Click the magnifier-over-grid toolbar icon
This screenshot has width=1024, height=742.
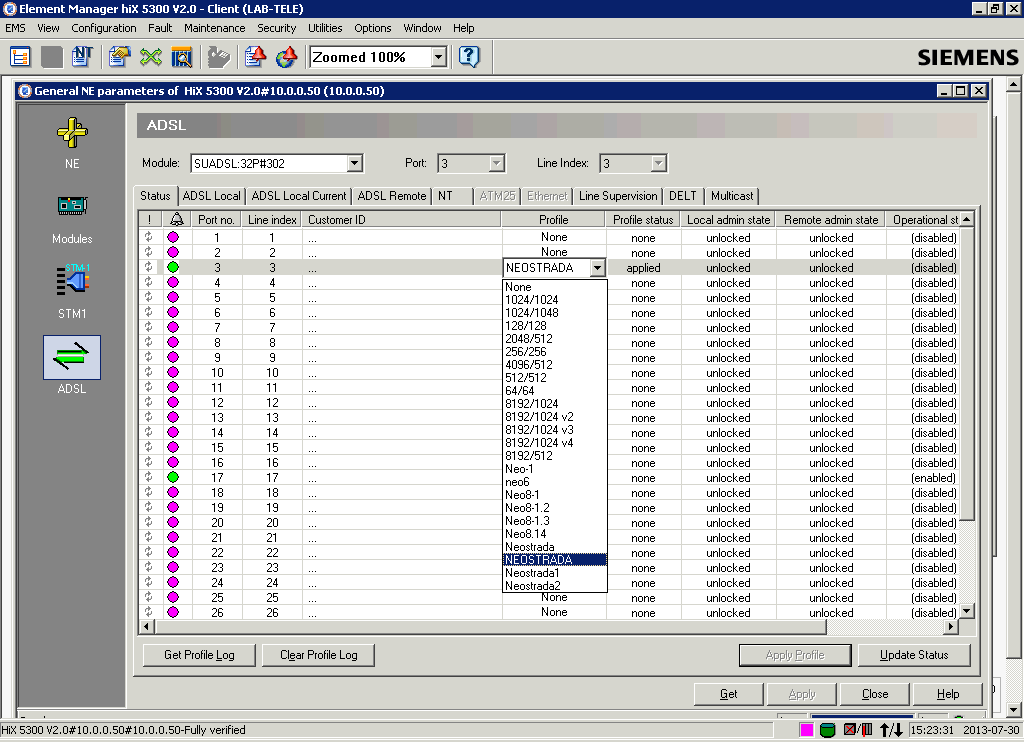click(182, 57)
